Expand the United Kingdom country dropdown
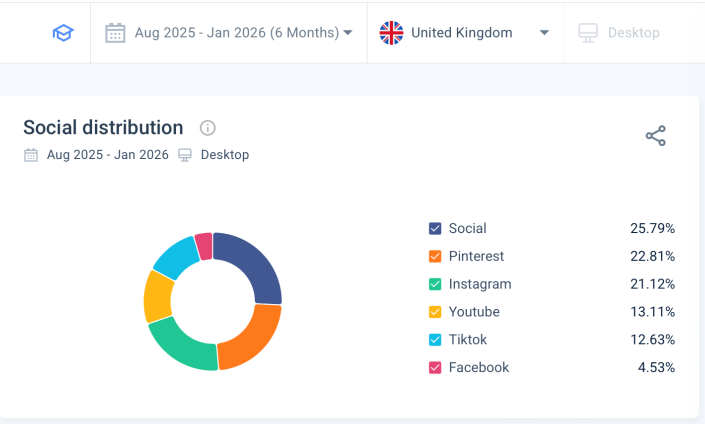Screen dimensions: 705x424 [x=544, y=33]
